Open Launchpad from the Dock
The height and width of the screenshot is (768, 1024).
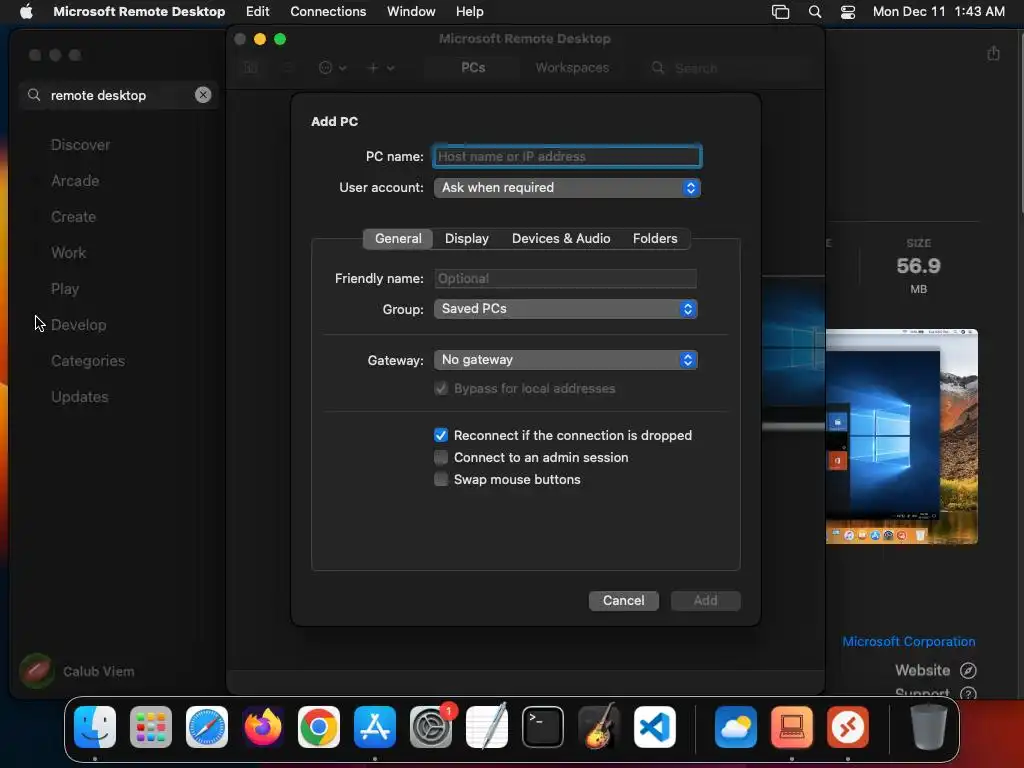(151, 727)
